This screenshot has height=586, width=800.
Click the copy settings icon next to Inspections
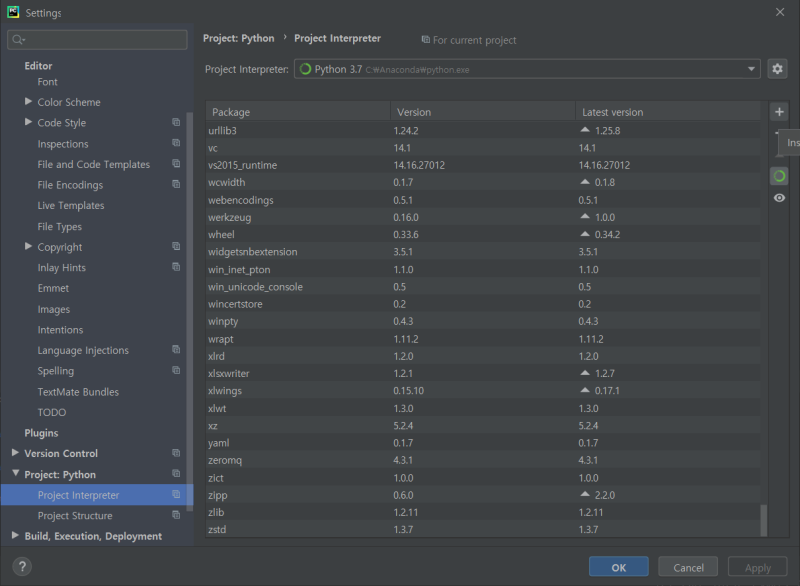pyautogui.click(x=178, y=143)
